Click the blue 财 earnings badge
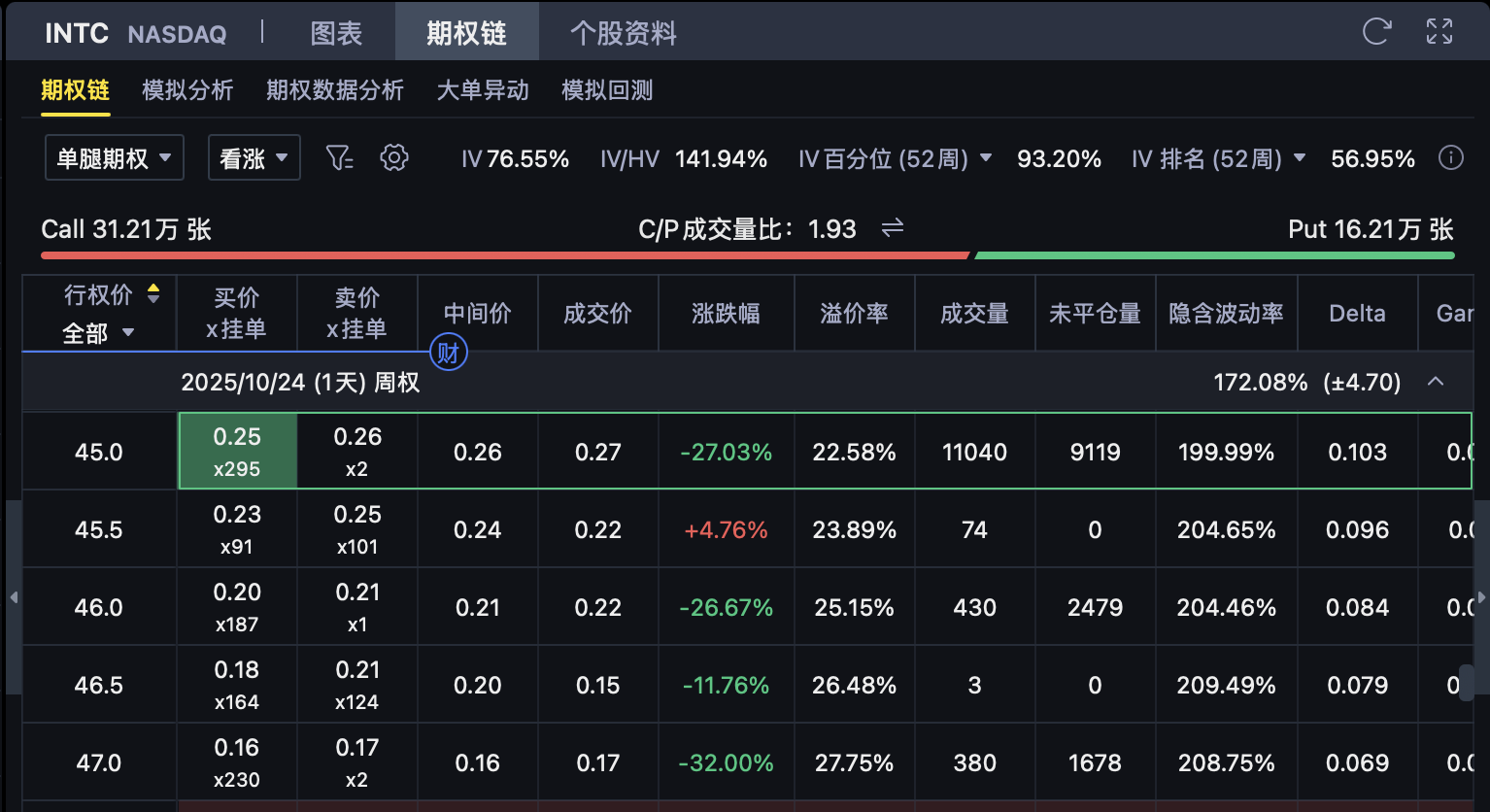1490x812 pixels. [x=448, y=352]
